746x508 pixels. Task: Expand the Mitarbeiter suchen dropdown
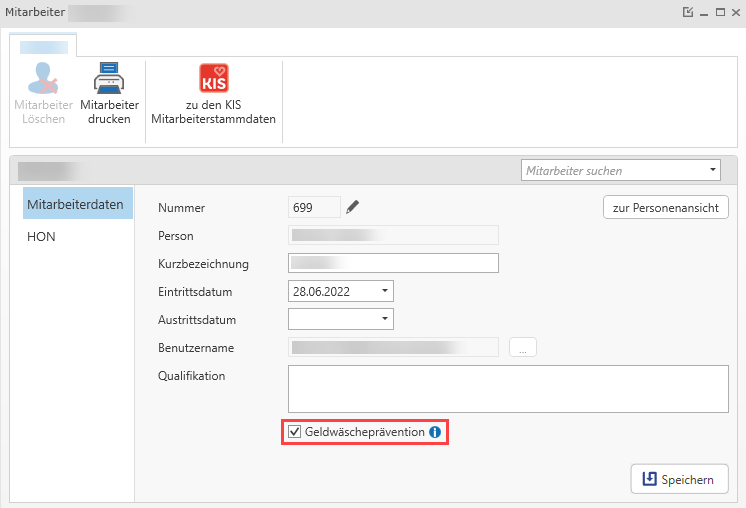pyautogui.click(x=713, y=170)
